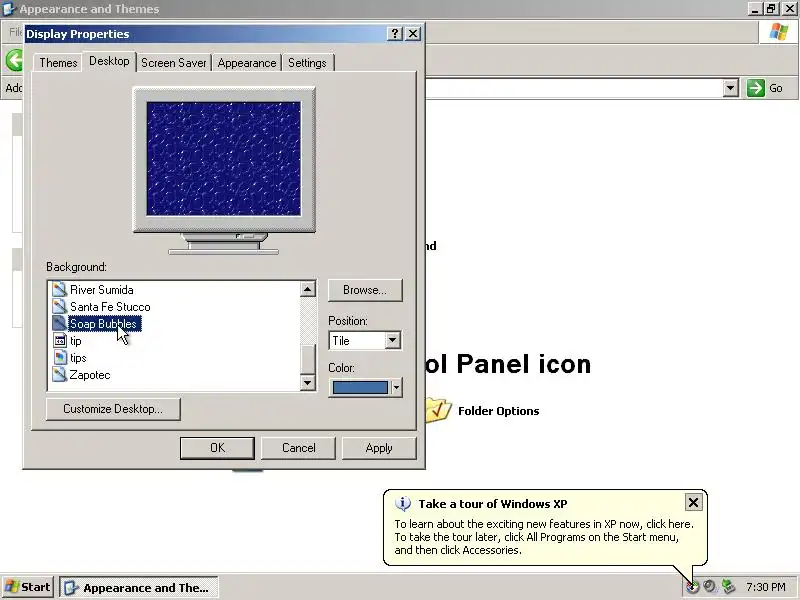
Task: Select the tips background entry
Action: (78, 358)
